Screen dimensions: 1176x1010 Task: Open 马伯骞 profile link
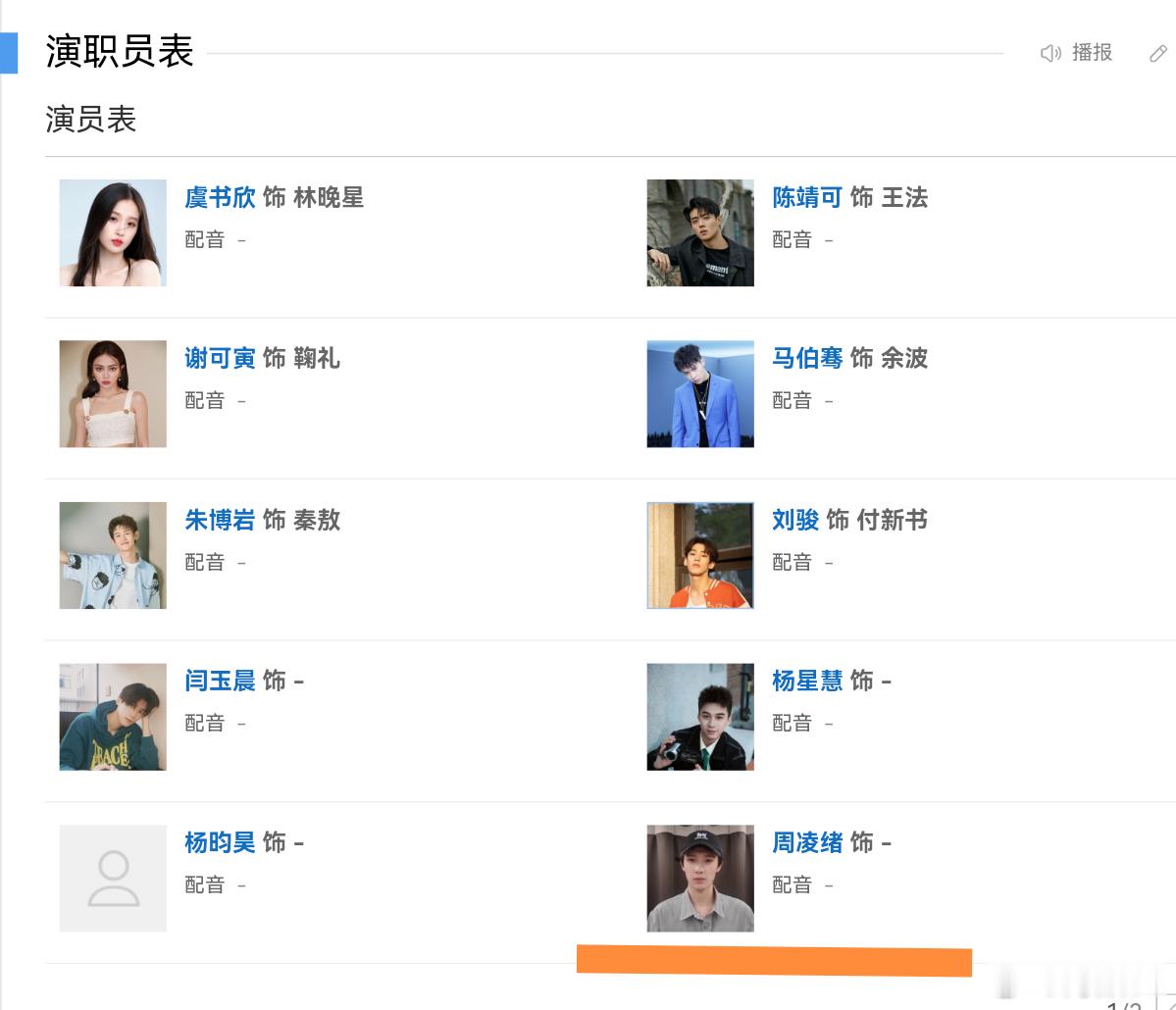point(807,359)
